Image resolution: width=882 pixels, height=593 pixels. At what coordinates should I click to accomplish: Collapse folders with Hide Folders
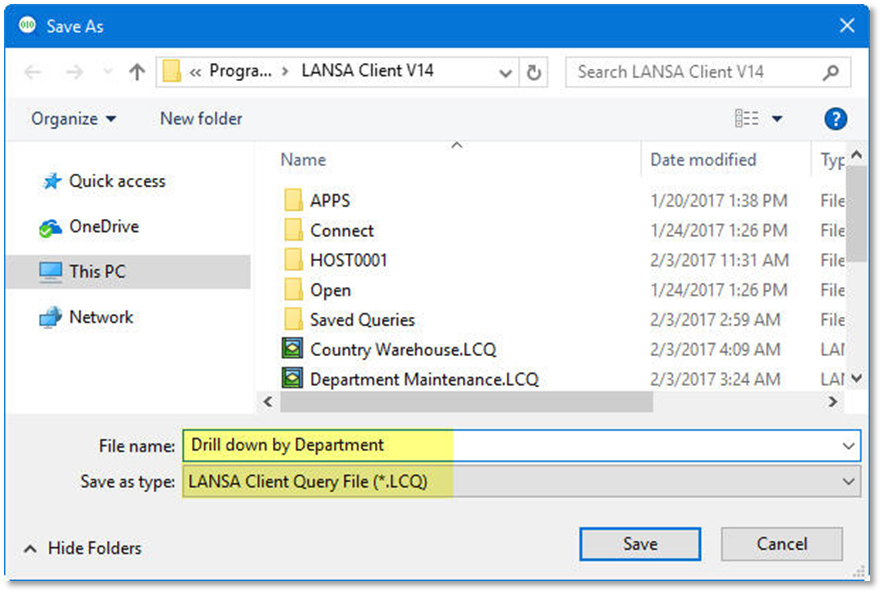coord(82,548)
